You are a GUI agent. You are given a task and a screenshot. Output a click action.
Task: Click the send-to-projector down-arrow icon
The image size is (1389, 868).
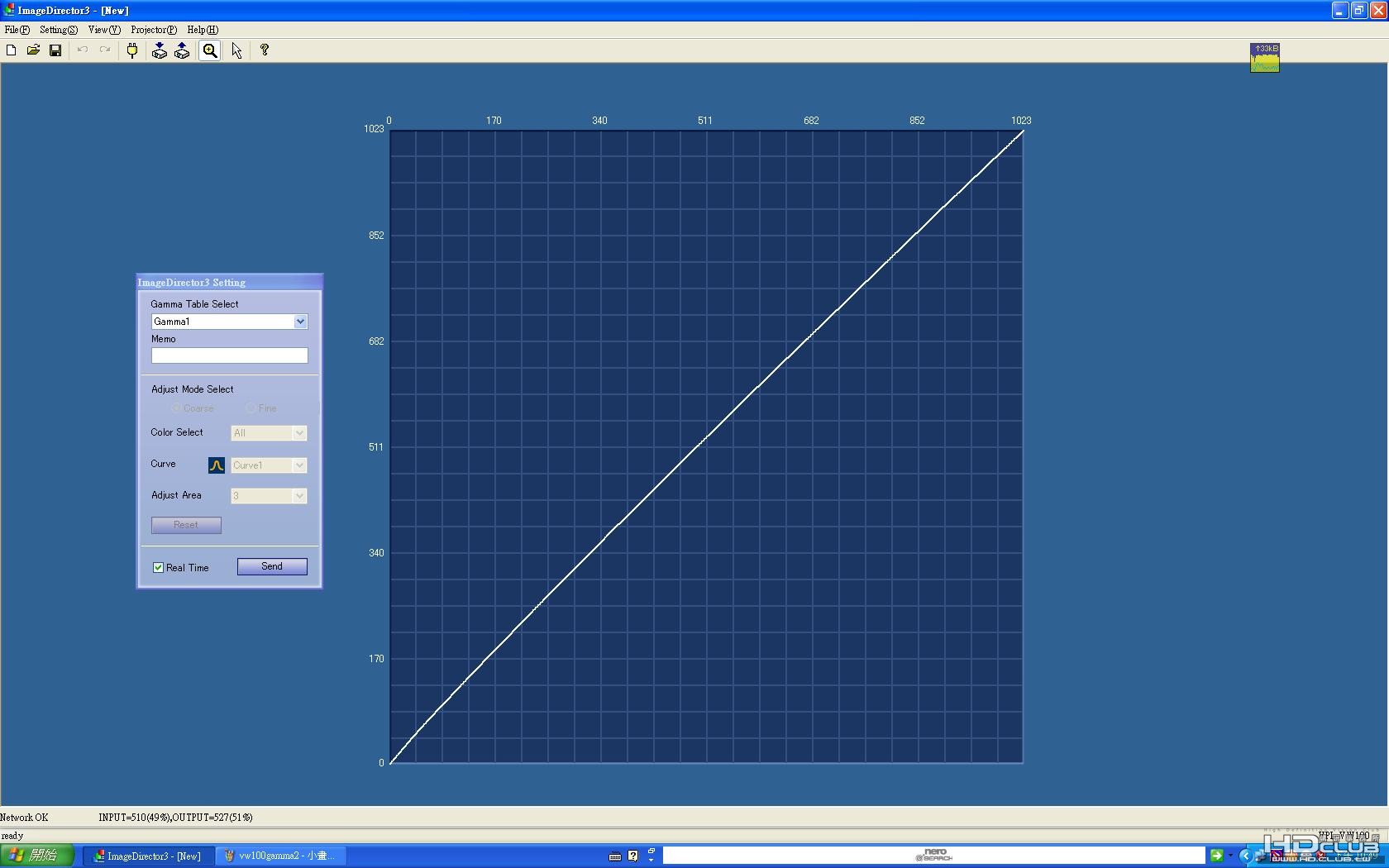coord(160,50)
